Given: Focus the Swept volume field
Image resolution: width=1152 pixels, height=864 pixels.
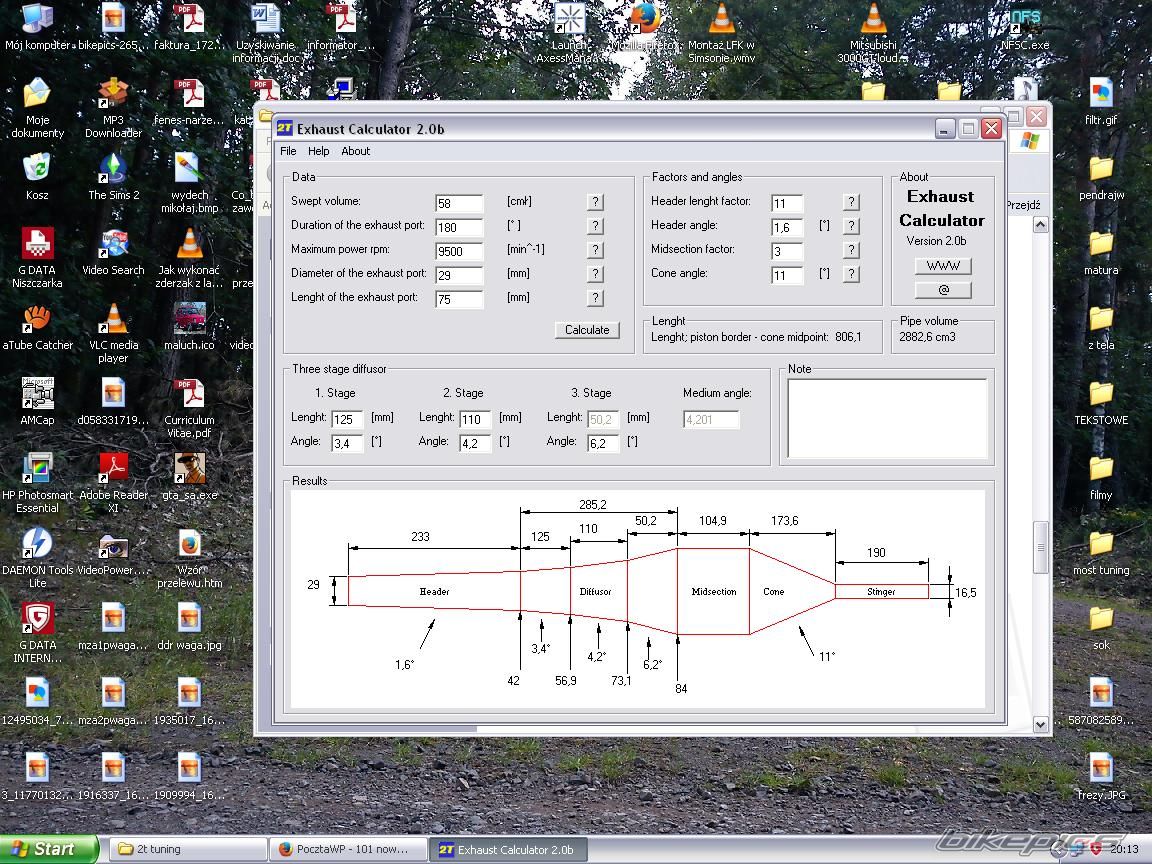Looking at the screenshot, I should 459,204.
